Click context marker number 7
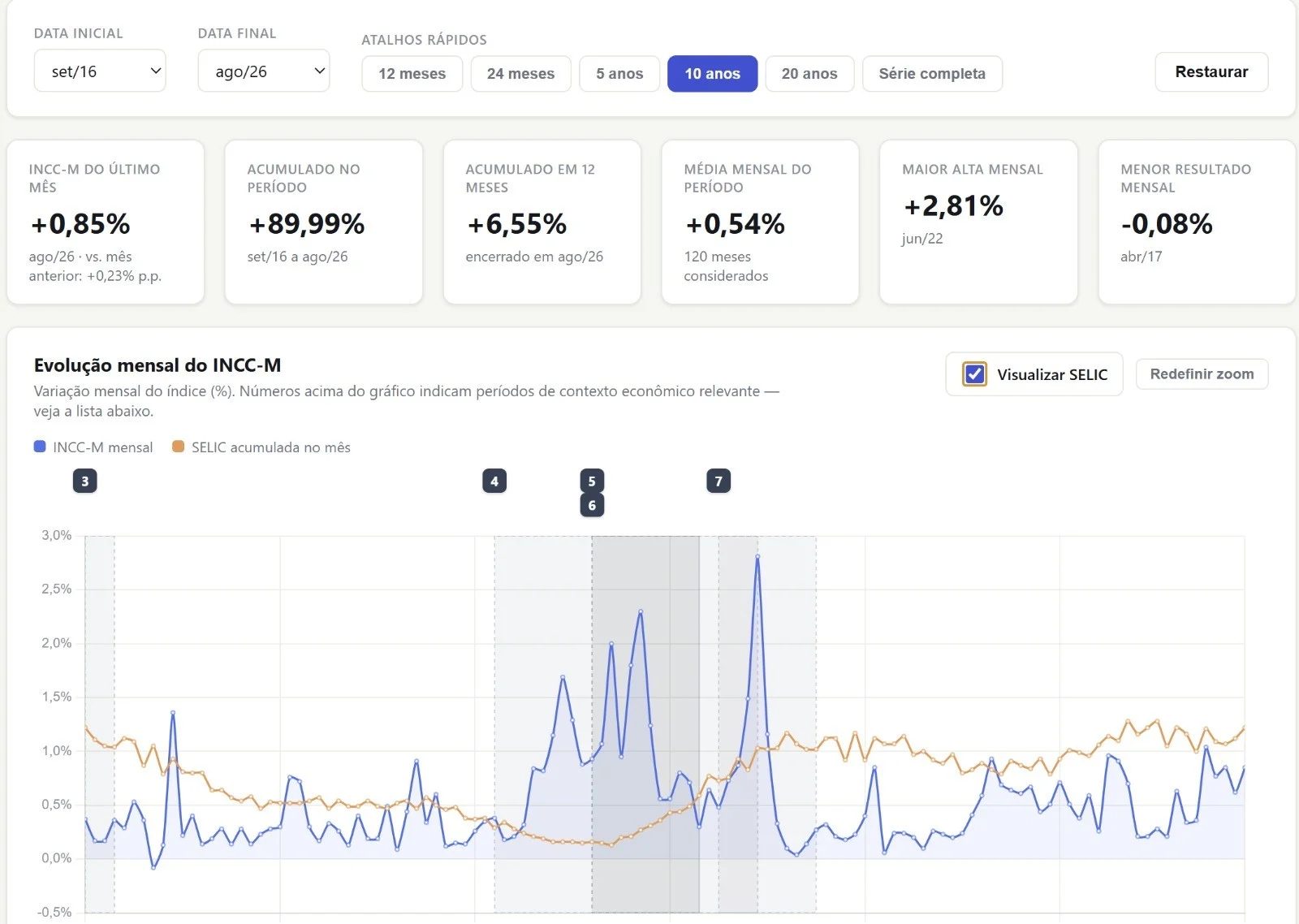This screenshot has height=924, width=1299. [x=719, y=481]
